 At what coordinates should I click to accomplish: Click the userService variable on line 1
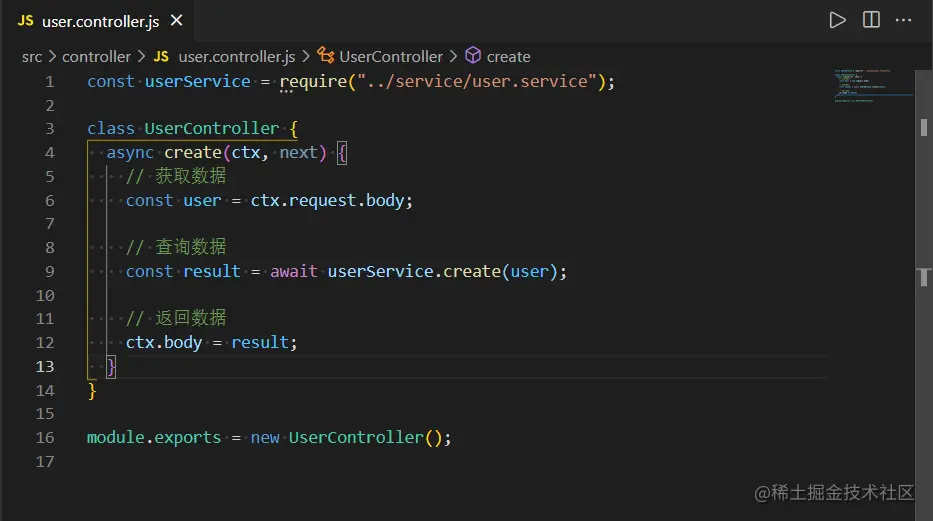(198, 81)
